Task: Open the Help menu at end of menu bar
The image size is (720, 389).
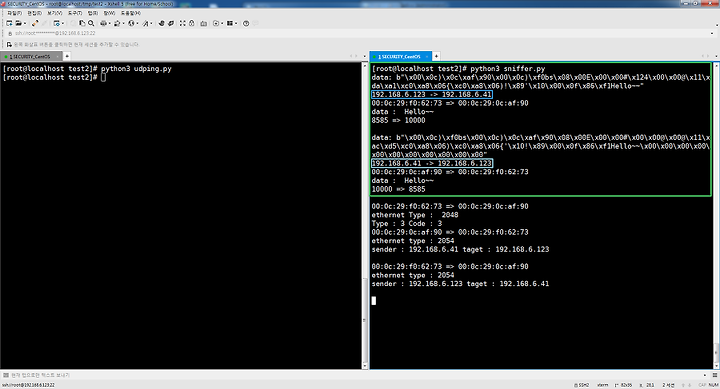Action: (131, 13)
